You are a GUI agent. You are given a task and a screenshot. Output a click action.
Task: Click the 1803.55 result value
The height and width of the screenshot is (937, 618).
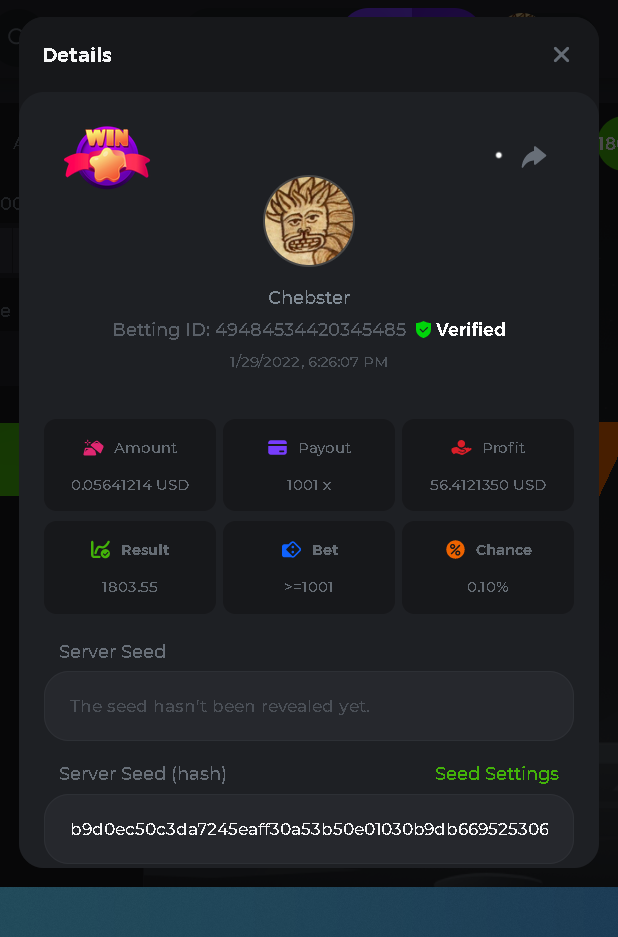pos(130,587)
